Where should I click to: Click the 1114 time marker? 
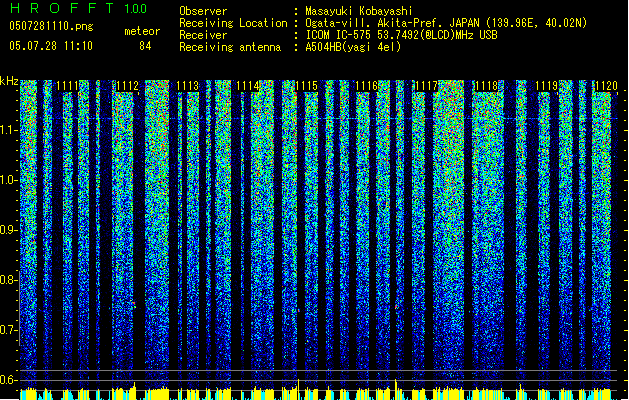247,86
